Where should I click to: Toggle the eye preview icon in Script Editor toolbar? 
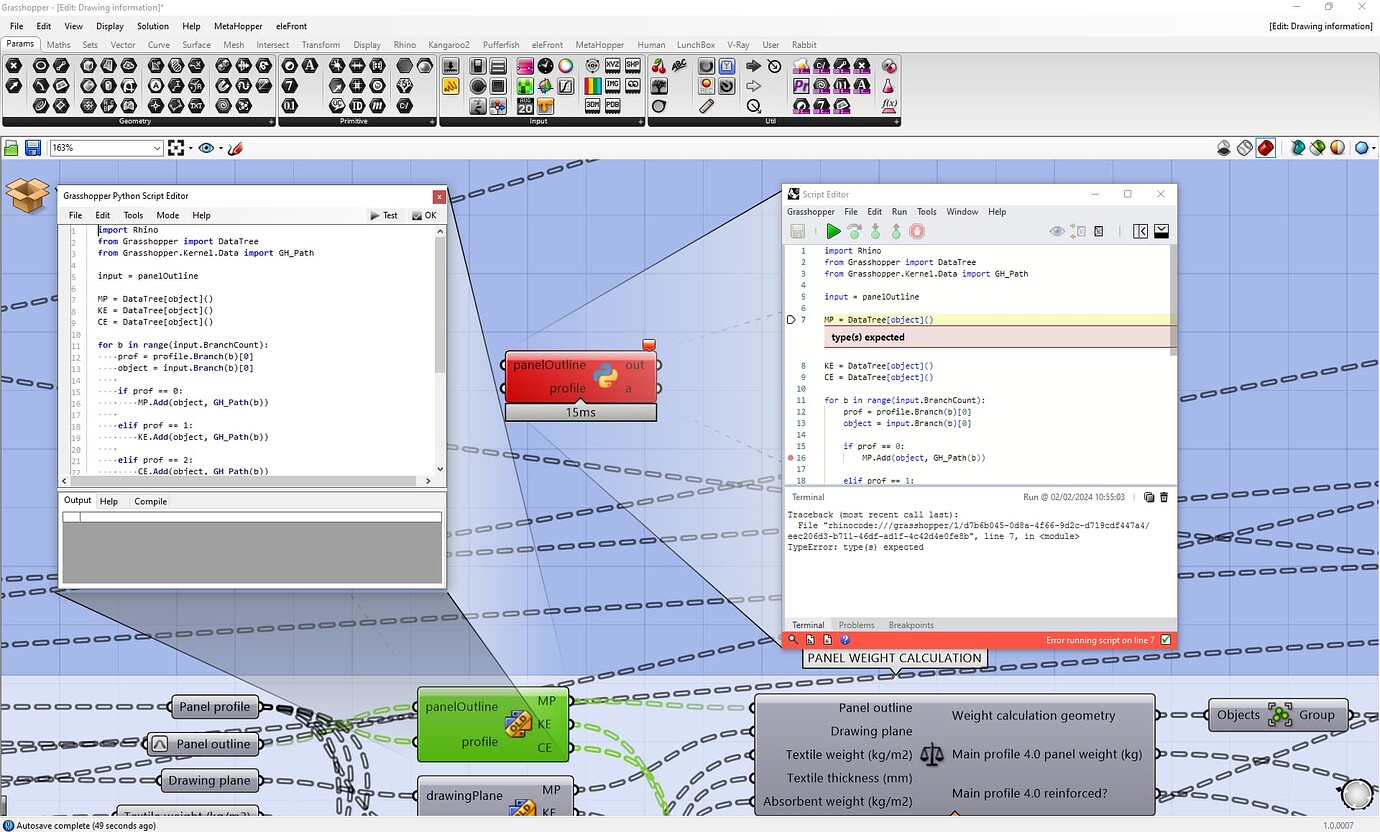(1057, 231)
